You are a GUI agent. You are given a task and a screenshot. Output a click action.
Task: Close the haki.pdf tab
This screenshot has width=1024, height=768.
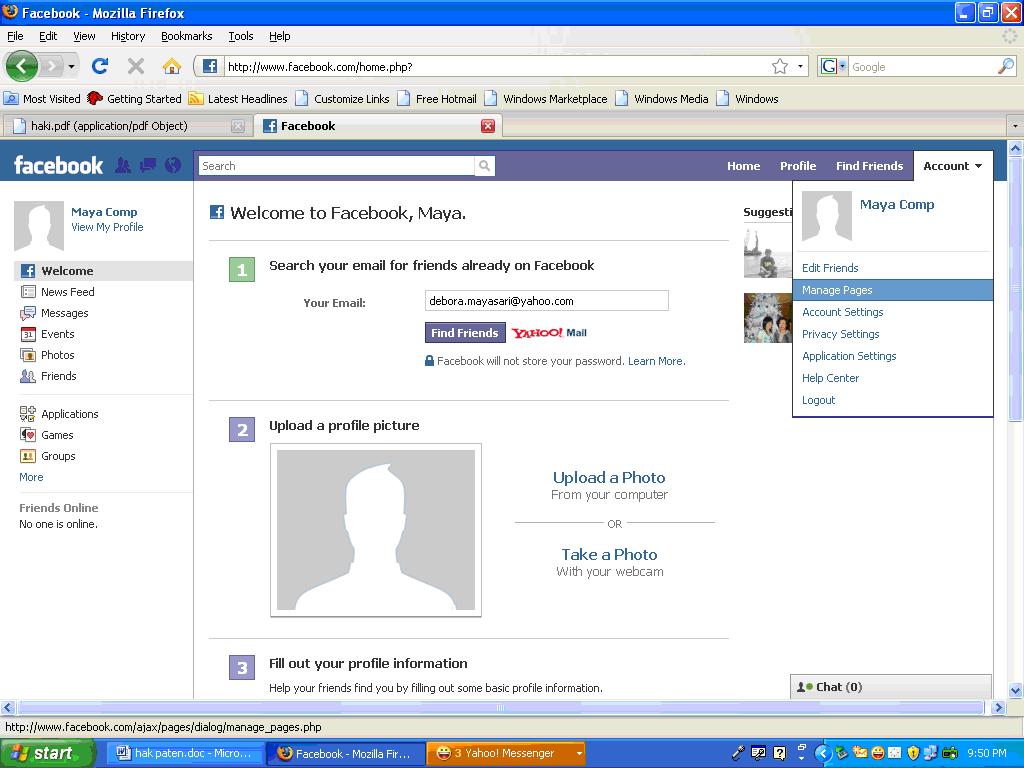238,126
